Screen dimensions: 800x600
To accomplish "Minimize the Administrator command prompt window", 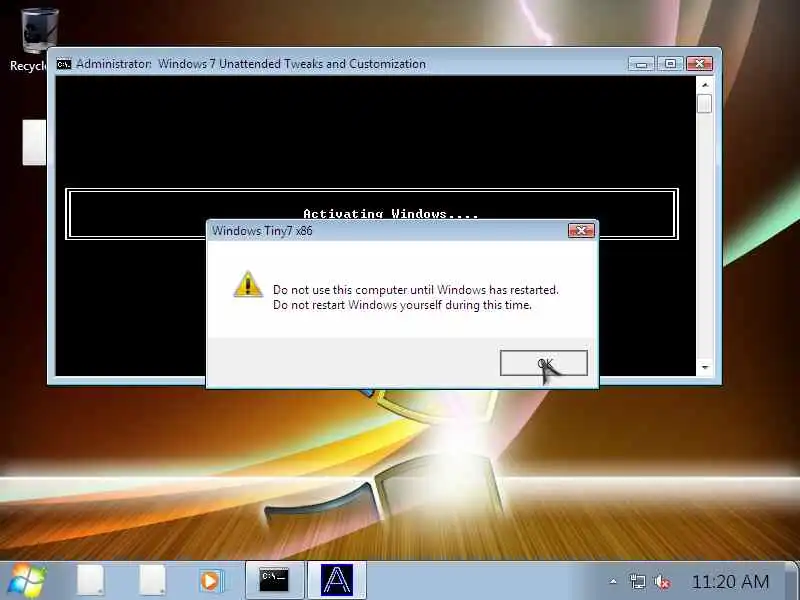I will [641, 64].
